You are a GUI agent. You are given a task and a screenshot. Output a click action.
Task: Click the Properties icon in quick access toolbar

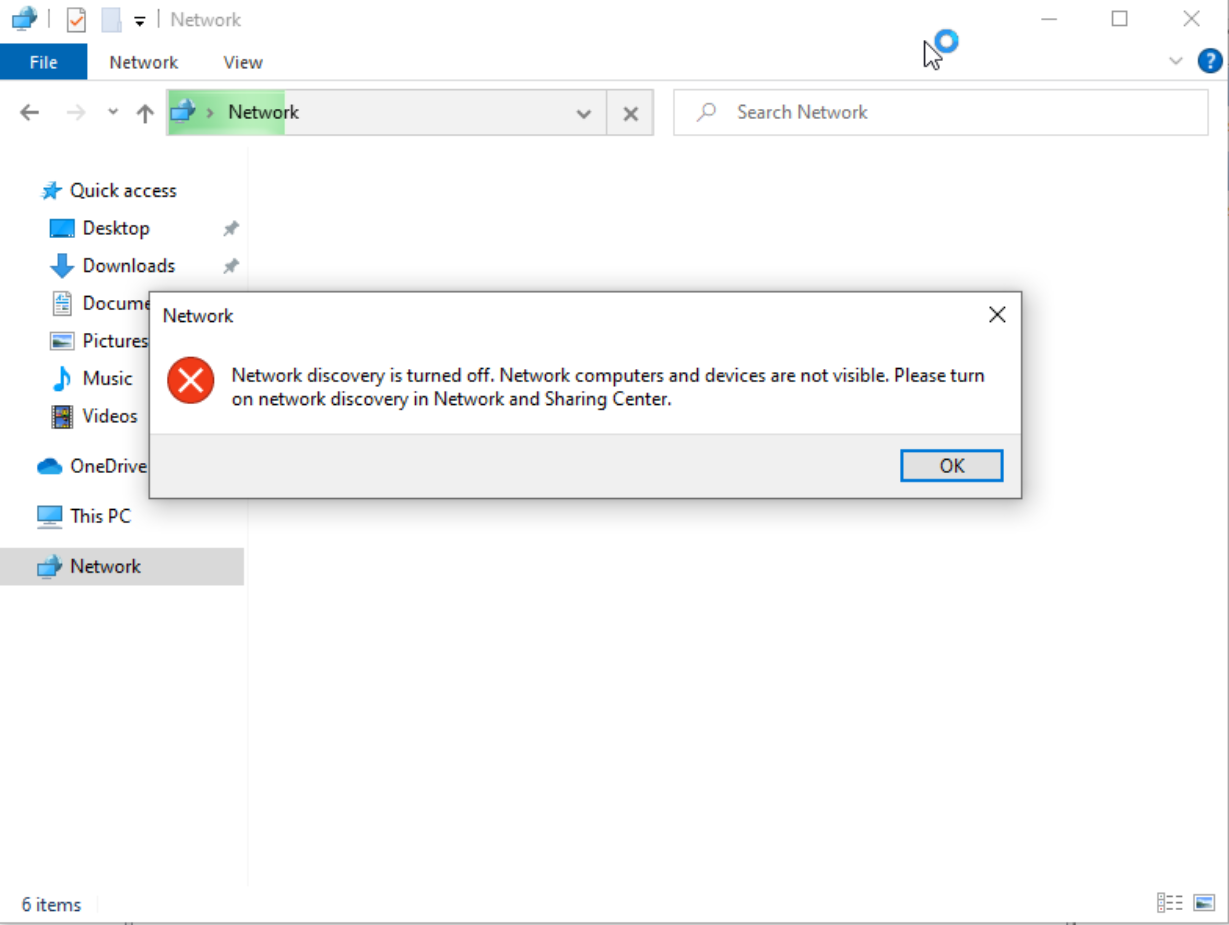coord(76,19)
